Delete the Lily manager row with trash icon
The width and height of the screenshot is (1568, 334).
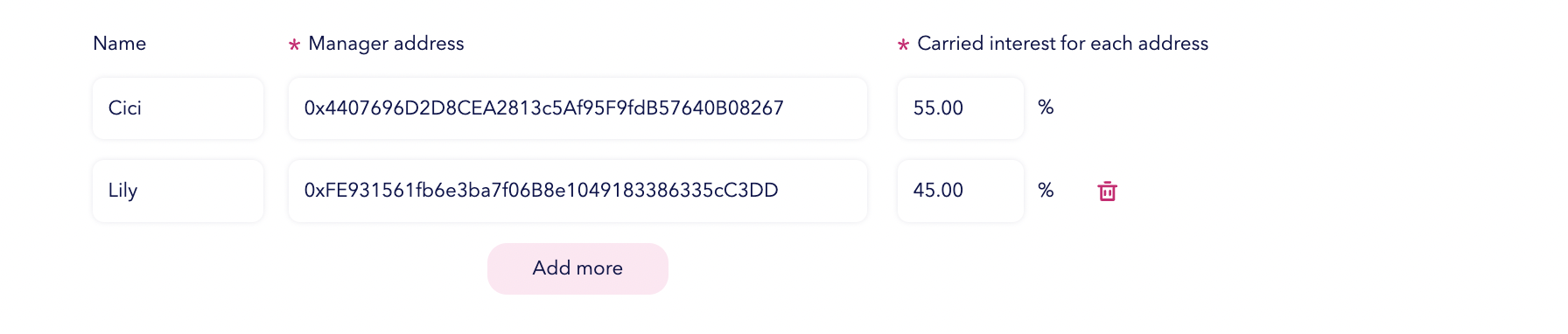(x=1107, y=191)
